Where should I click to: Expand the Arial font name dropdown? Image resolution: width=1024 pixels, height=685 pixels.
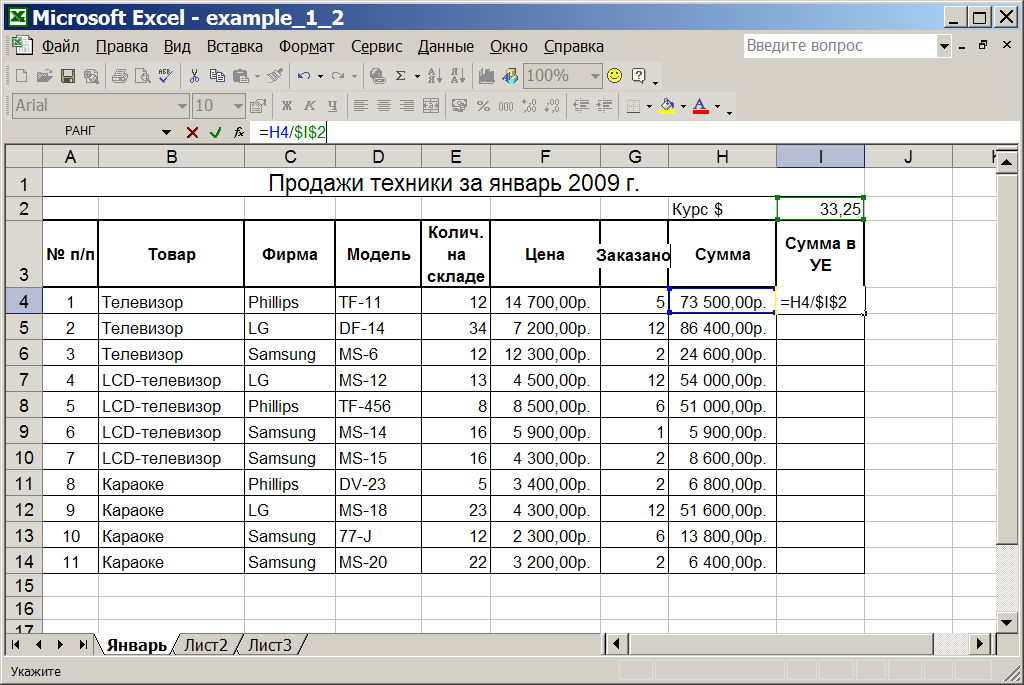pyautogui.click(x=182, y=106)
